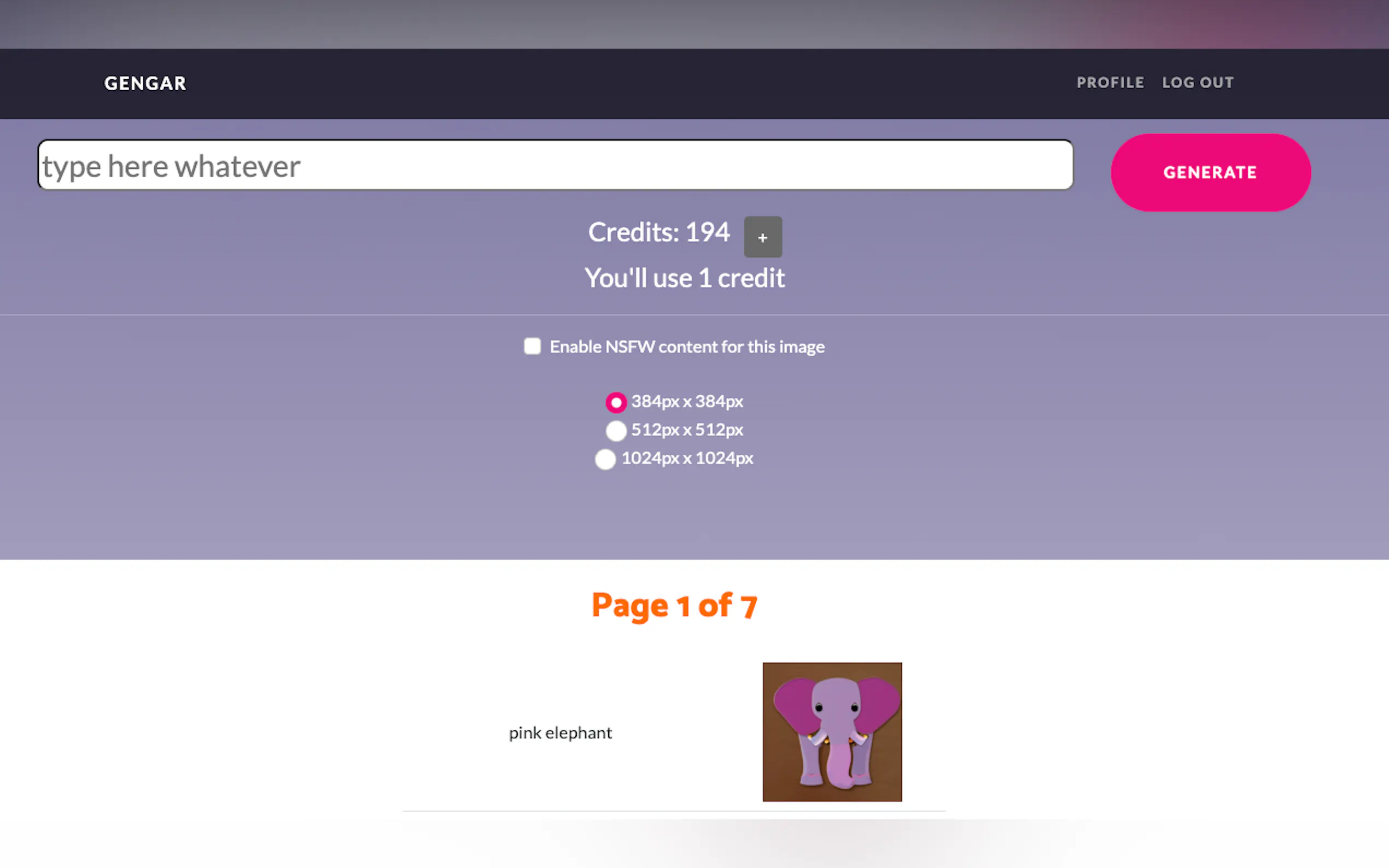Click LOG OUT in the navbar

(x=1197, y=83)
